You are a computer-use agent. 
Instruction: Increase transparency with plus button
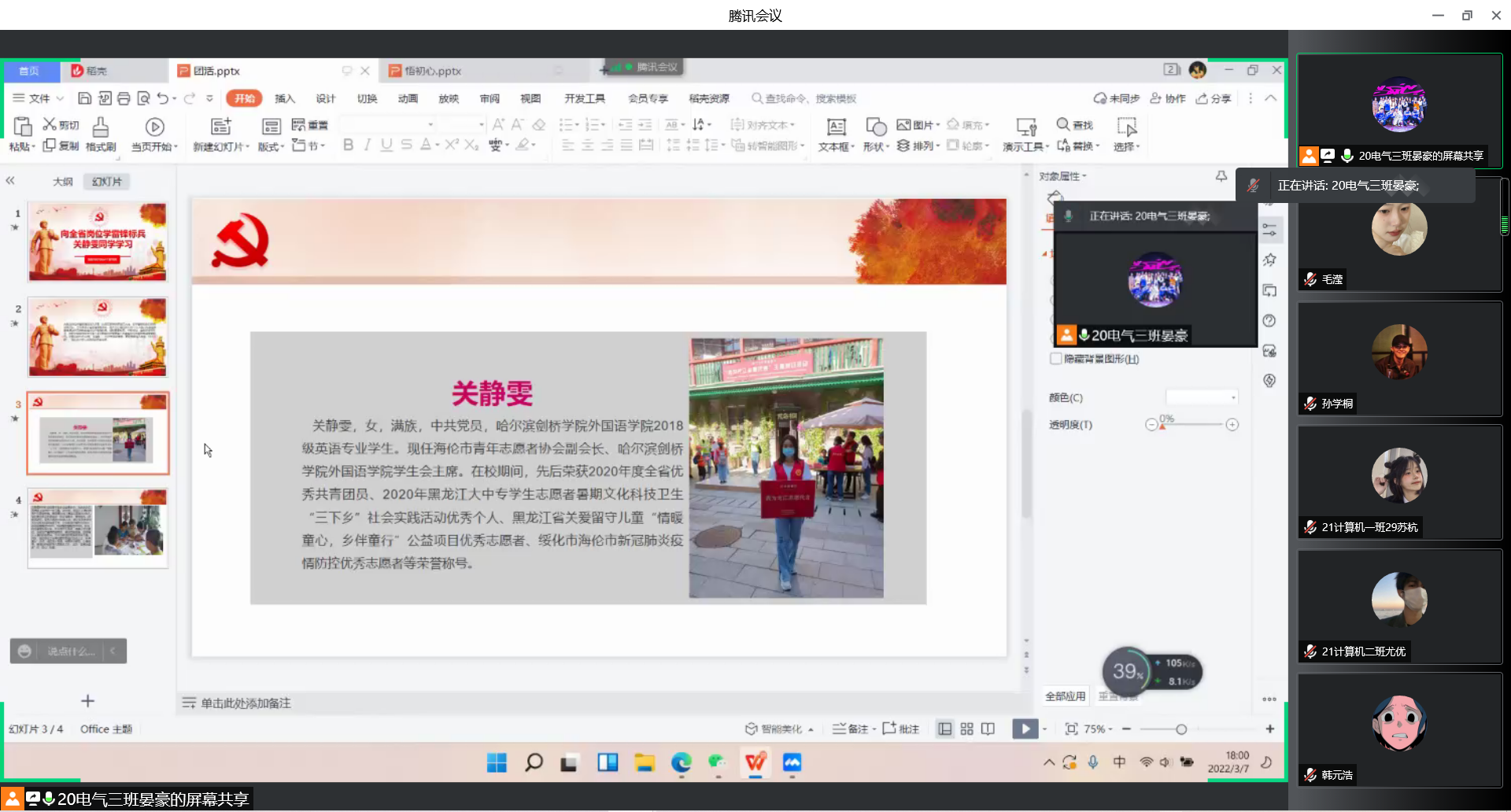pos(1232,424)
